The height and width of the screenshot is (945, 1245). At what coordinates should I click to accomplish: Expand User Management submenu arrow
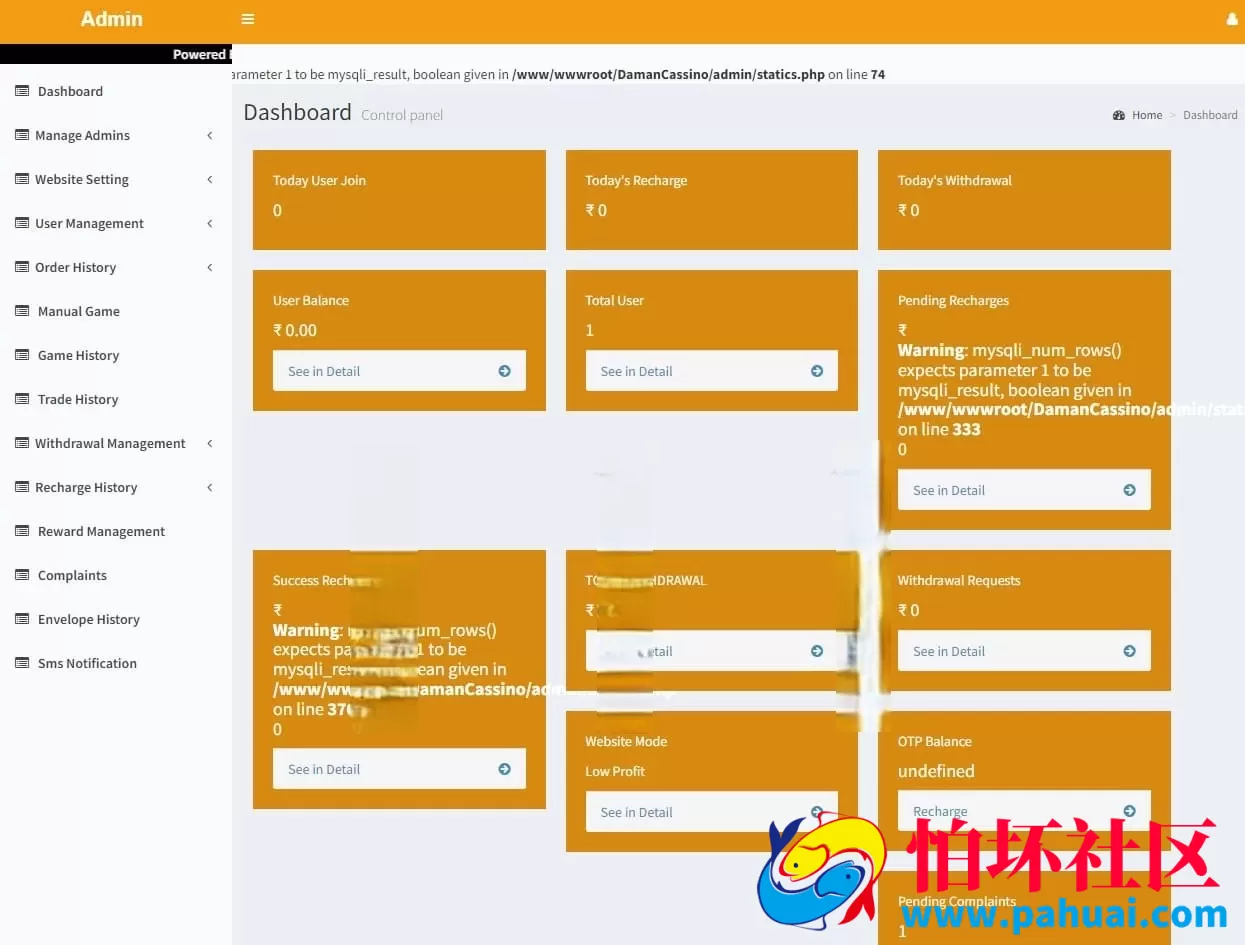209,223
